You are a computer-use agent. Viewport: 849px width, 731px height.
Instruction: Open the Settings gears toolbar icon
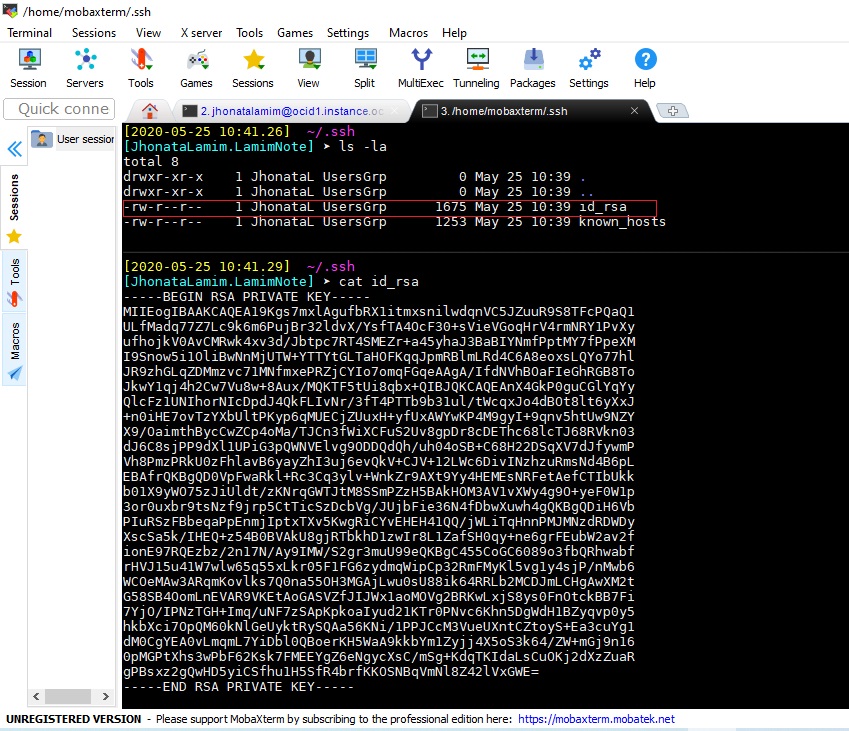click(x=589, y=69)
